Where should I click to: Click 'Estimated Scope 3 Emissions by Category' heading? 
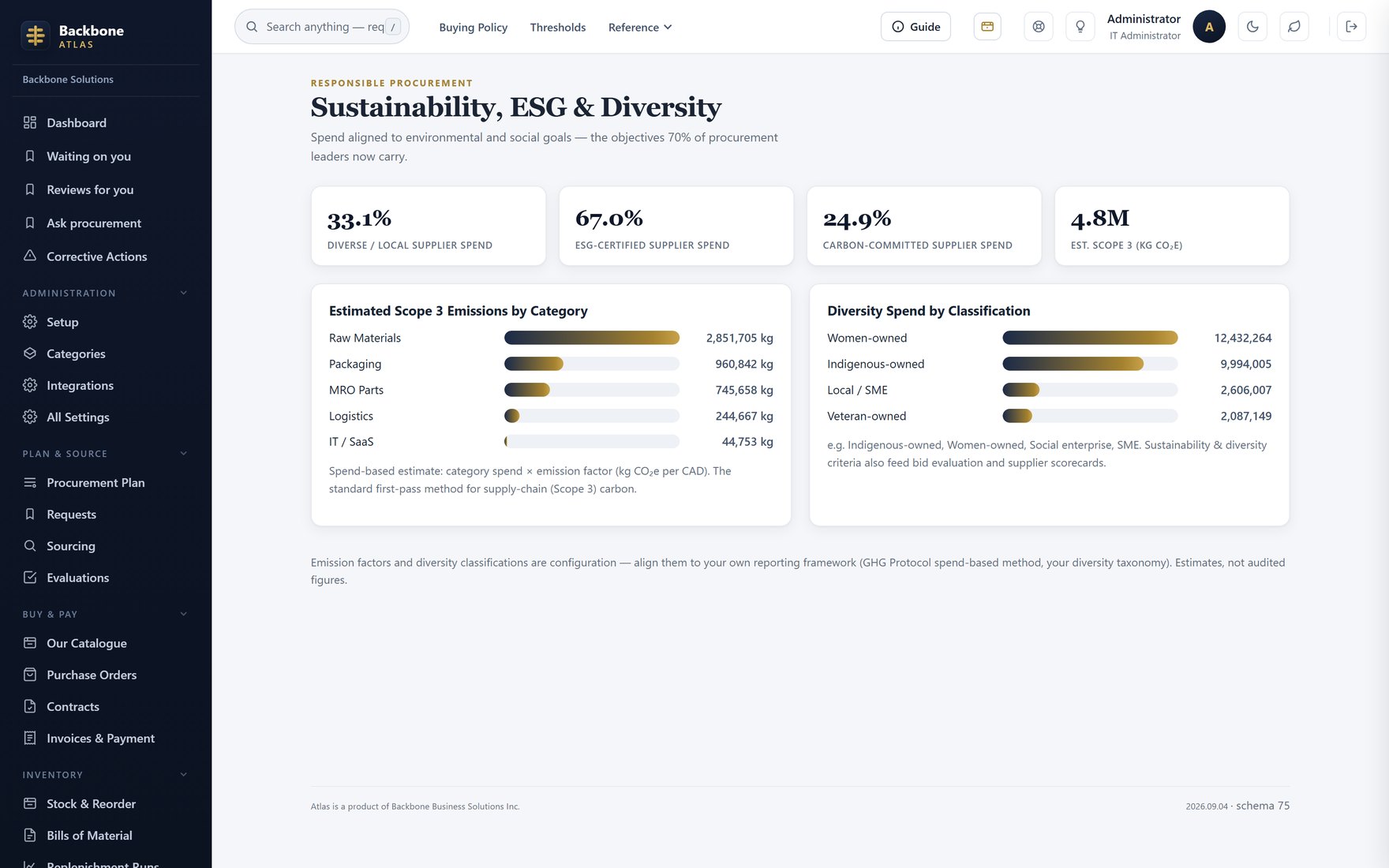(x=459, y=311)
